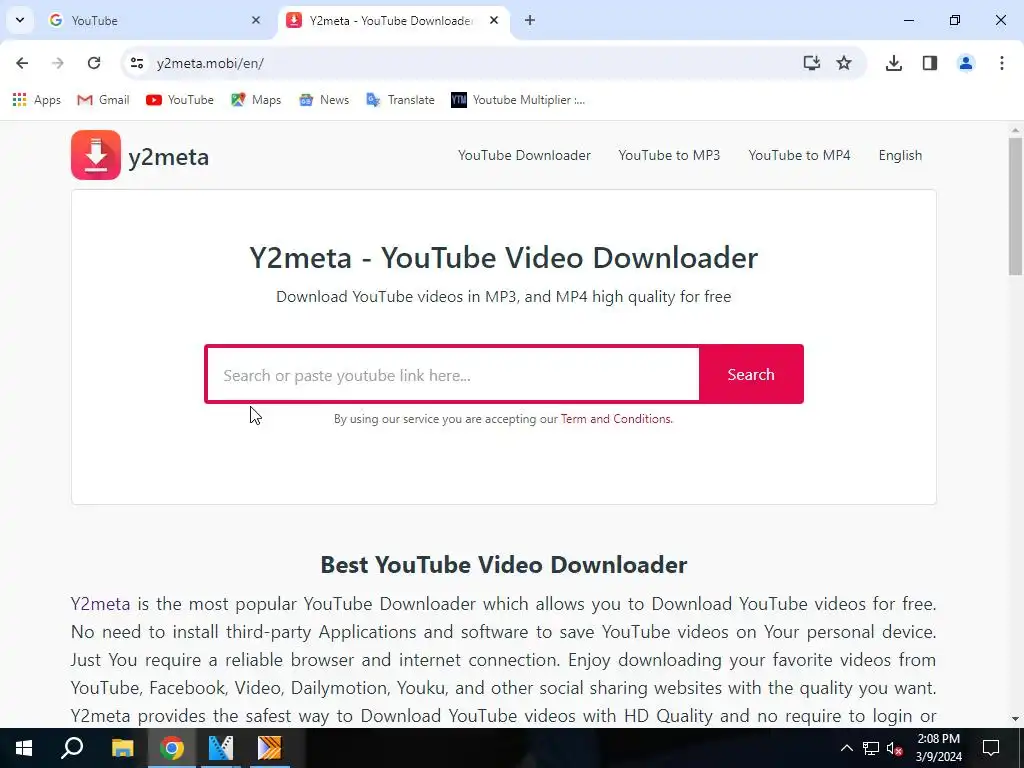Screen dimensions: 1024x768
Task: Switch to the YouTube browser tab
Action: [155, 20]
